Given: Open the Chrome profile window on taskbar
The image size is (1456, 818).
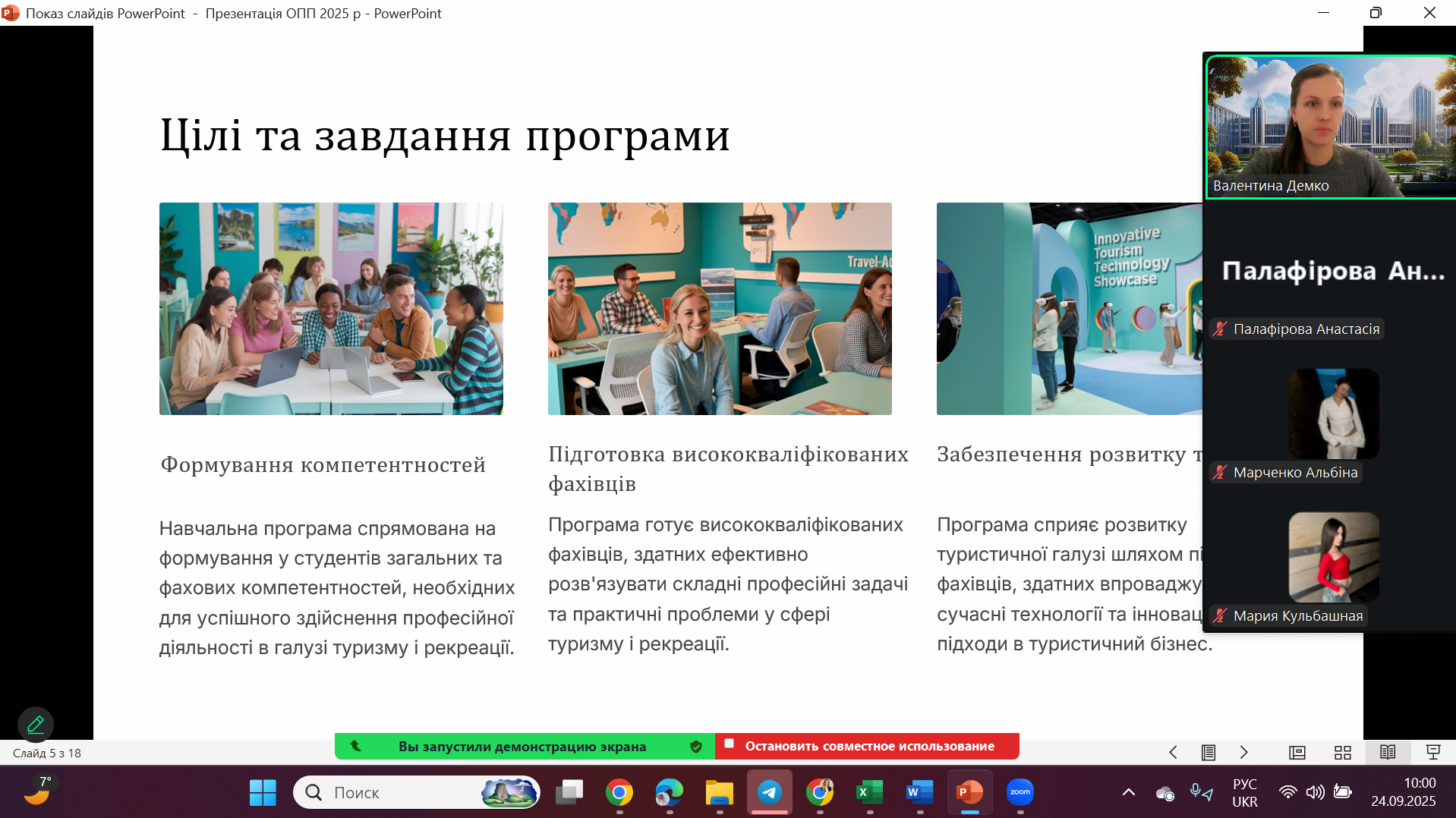Looking at the screenshot, I should pyautogui.click(x=820, y=793).
